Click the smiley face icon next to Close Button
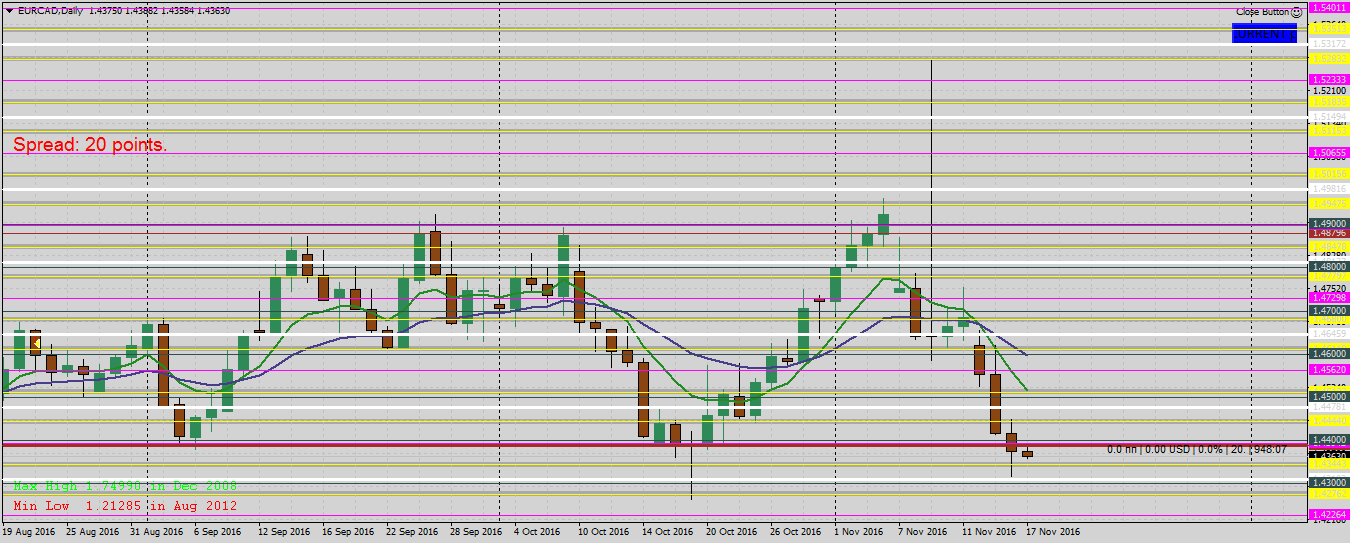Viewport: 1350px width, 543px height. (1297, 12)
